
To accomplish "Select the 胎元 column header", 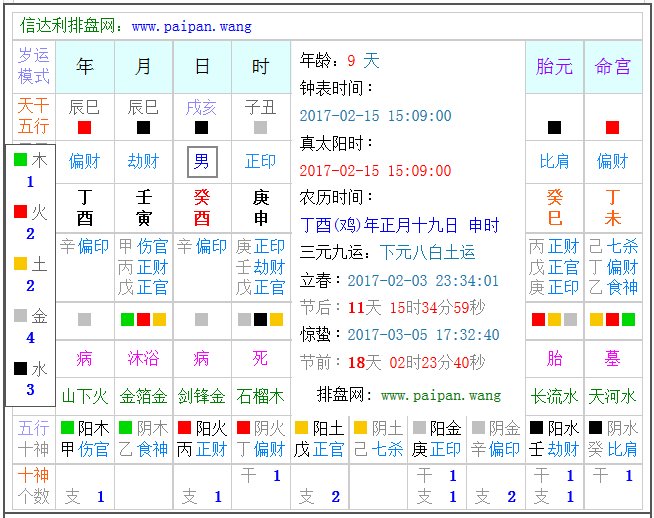I will coord(554,67).
